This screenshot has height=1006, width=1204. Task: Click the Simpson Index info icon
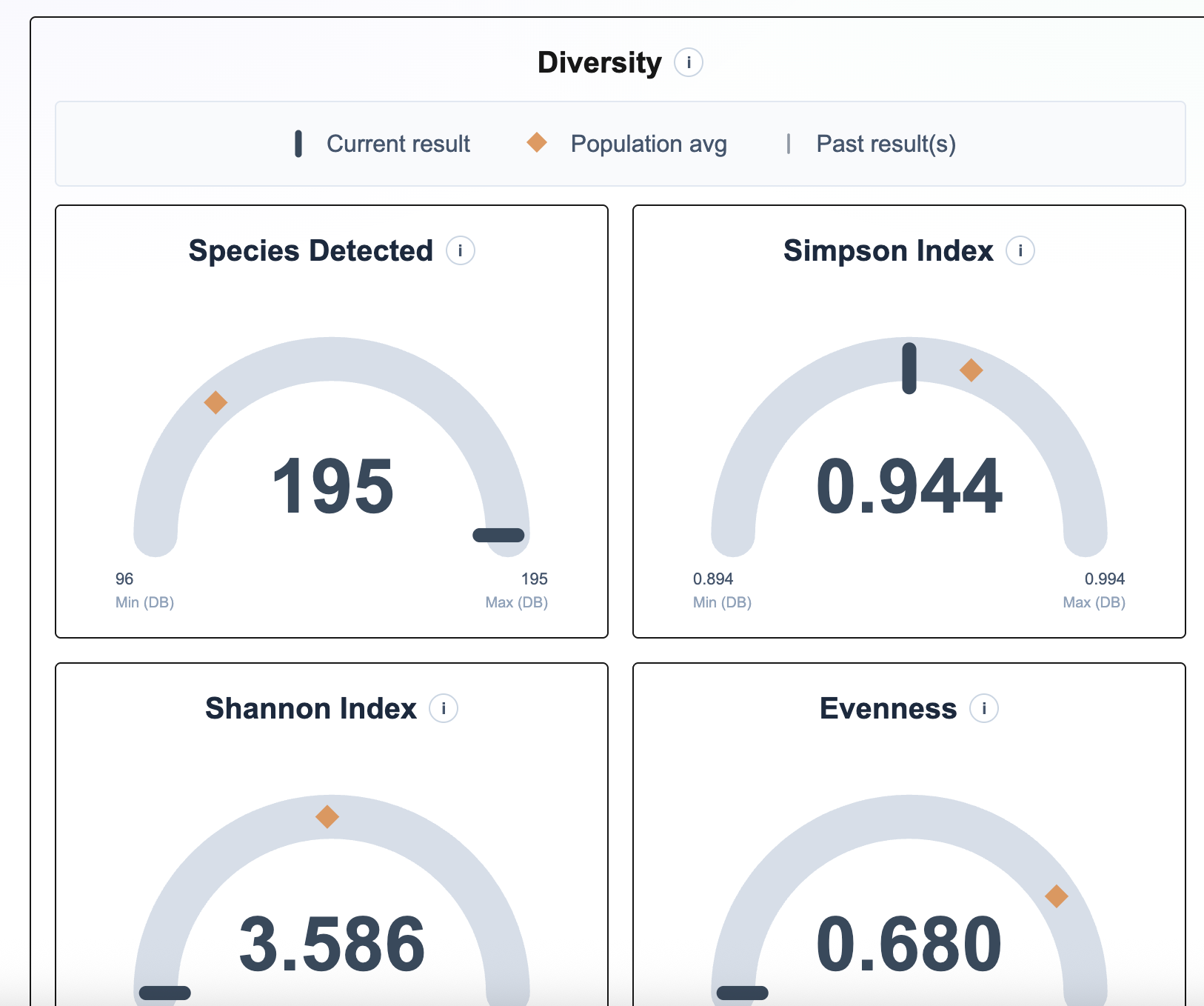coord(1020,251)
